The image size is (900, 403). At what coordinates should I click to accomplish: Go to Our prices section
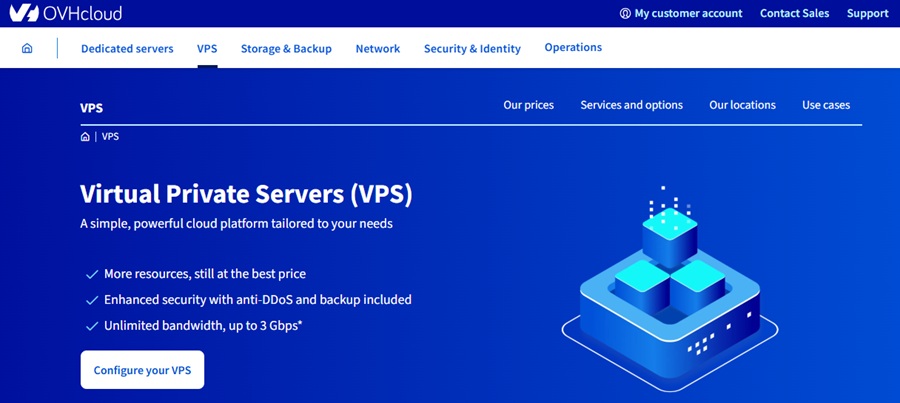(529, 105)
